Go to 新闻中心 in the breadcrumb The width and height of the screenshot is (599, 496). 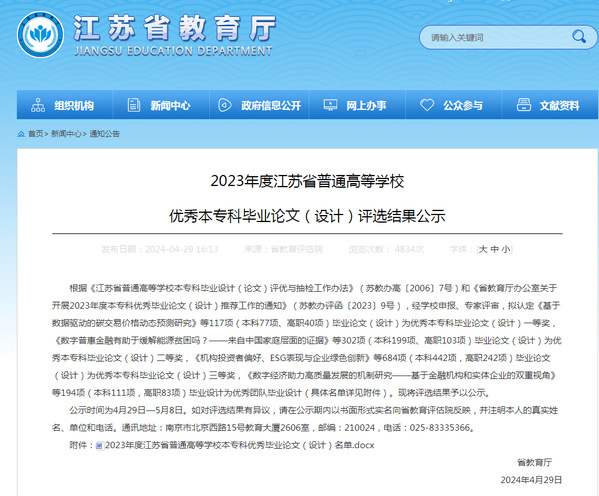[x=66, y=134]
